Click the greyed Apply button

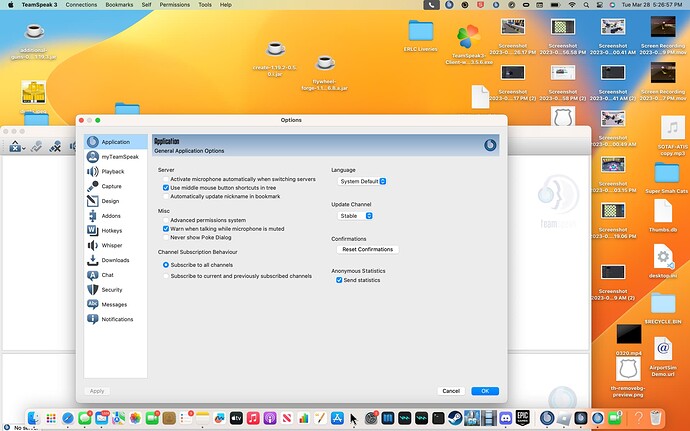pos(97,391)
